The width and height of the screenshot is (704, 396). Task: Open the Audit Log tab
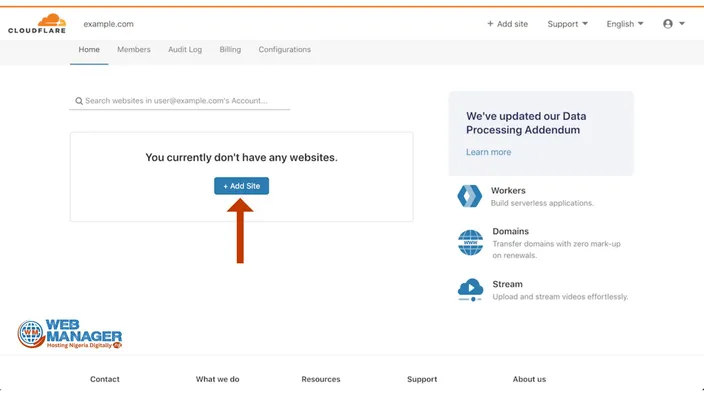[x=185, y=49]
